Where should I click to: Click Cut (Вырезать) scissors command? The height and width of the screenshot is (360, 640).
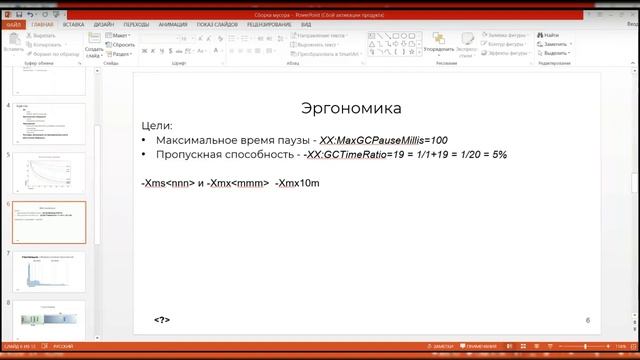[x=41, y=36]
